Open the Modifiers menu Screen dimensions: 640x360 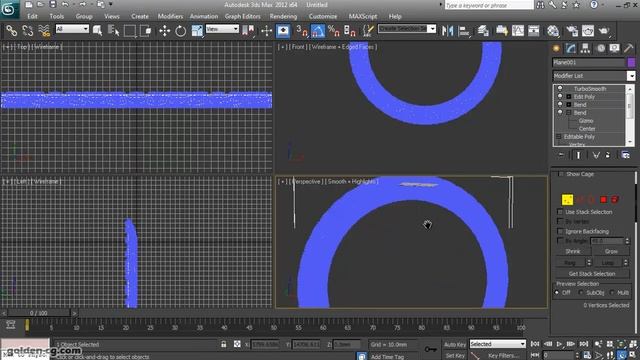point(170,16)
